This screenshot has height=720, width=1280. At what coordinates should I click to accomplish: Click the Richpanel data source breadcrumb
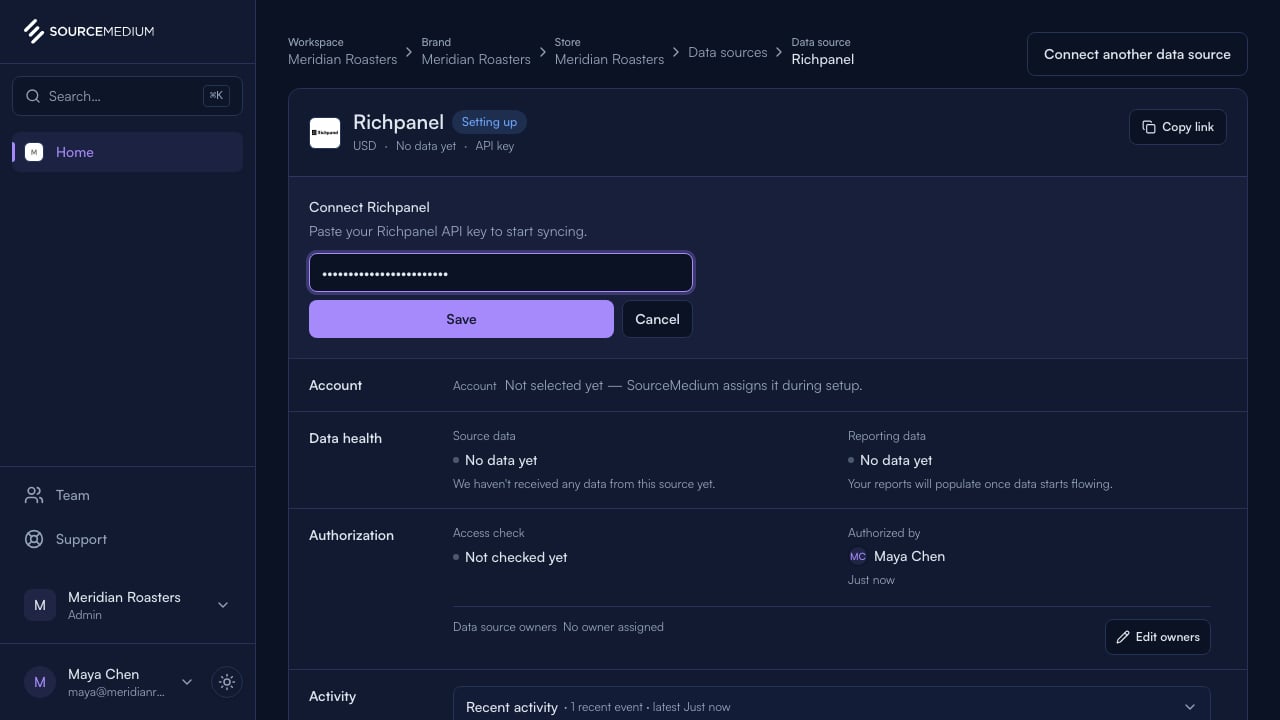(x=823, y=51)
